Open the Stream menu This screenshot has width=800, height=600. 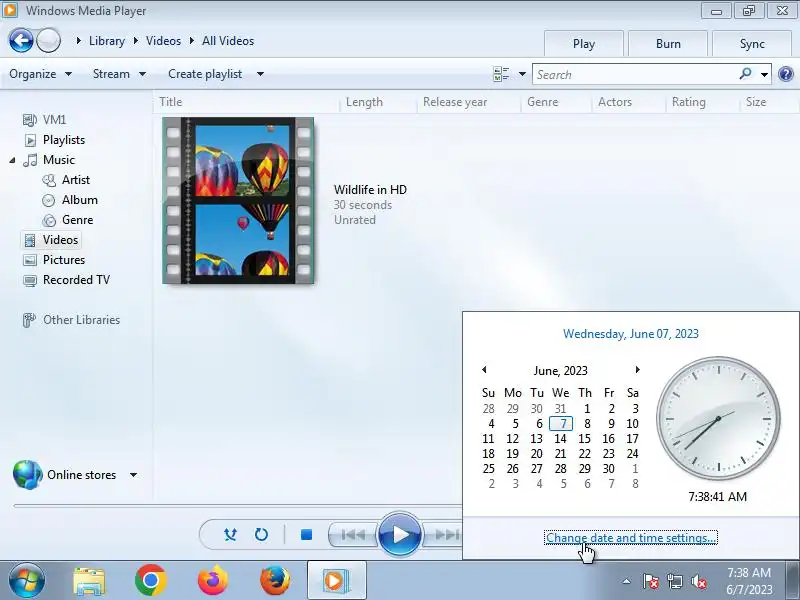pyautogui.click(x=119, y=74)
